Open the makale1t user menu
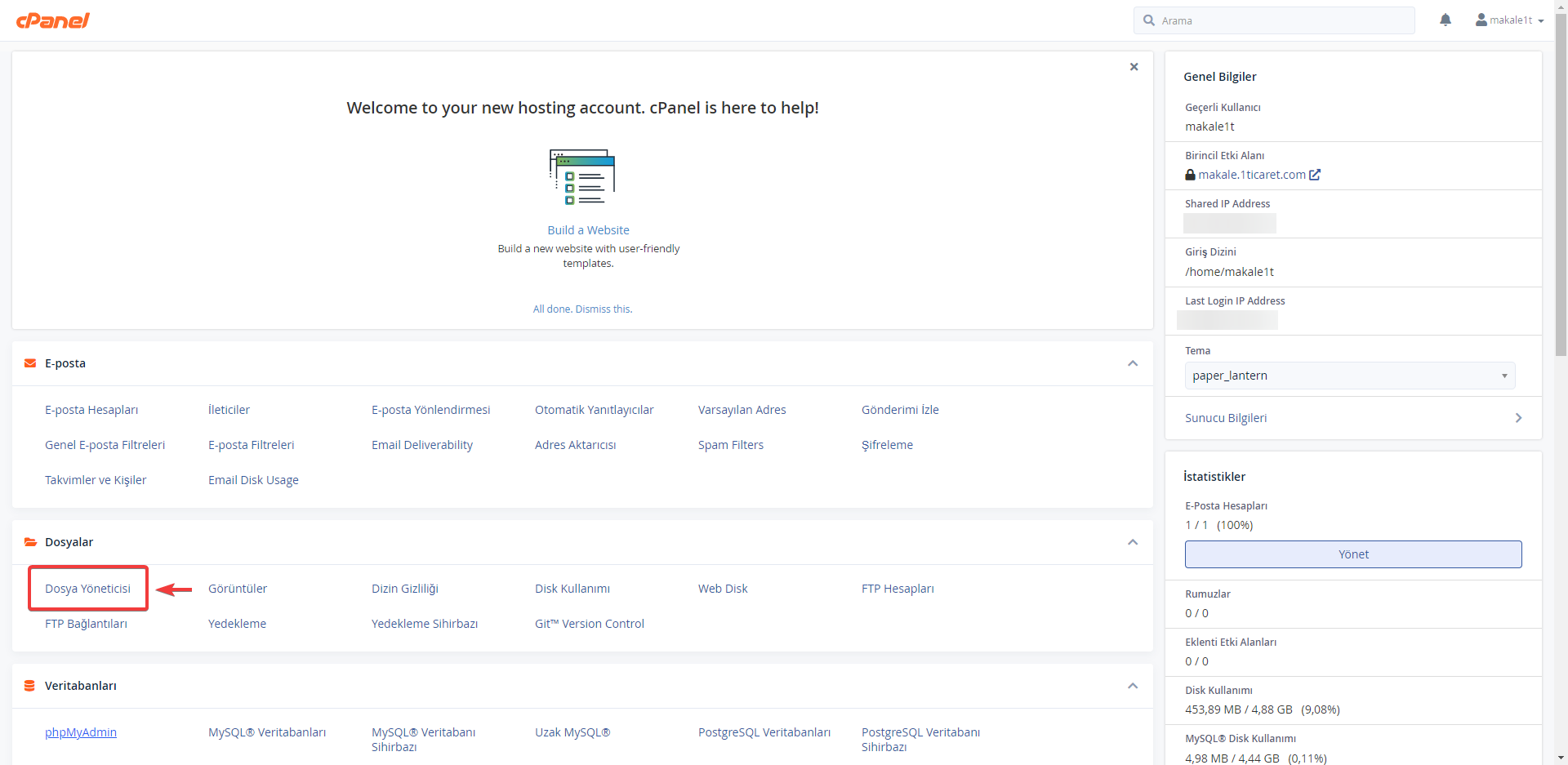Image resolution: width=1568 pixels, height=765 pixels. click(x=1510, y=20)
